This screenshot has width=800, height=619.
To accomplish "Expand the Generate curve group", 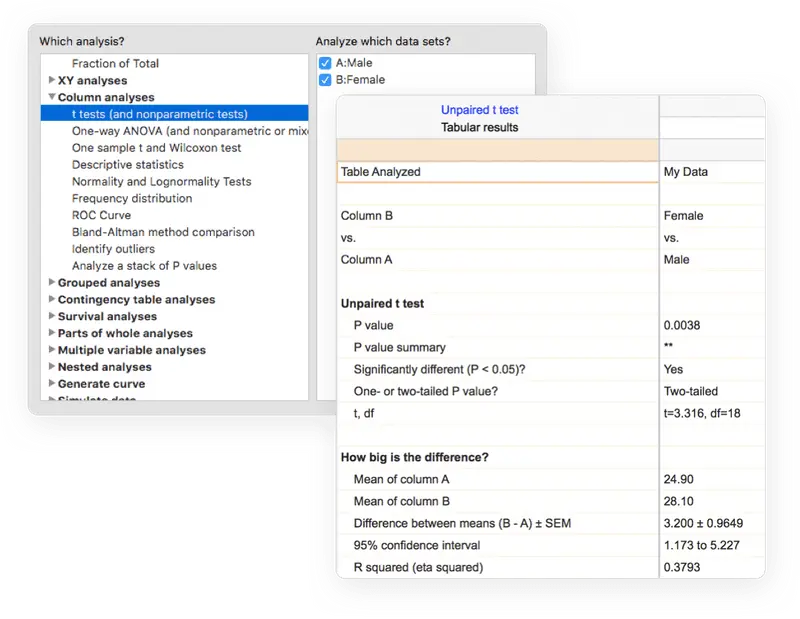I will pyautogui.click(x=52, y=383).
